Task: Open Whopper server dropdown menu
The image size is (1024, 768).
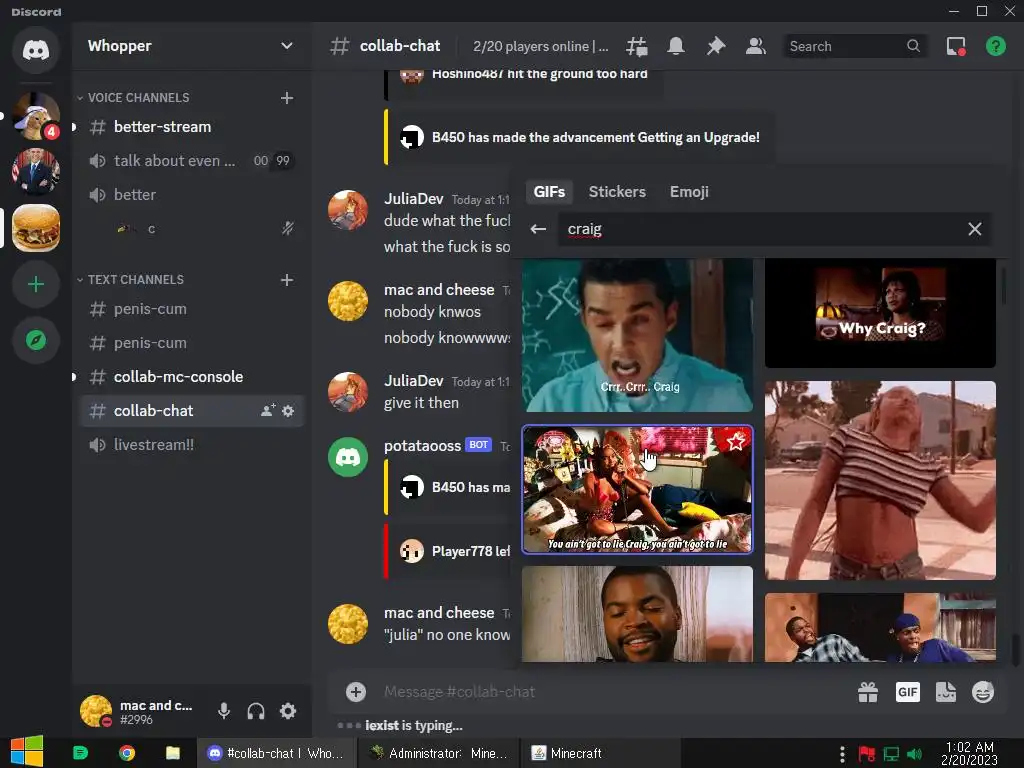Action: (x=287, y=46)
